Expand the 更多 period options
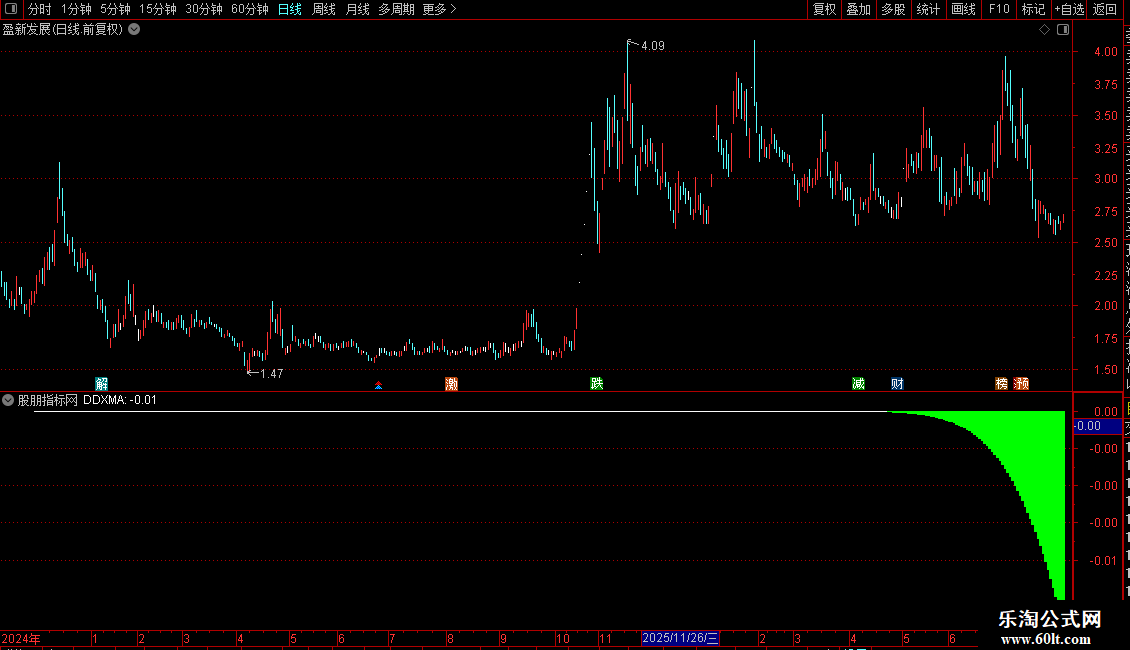Image resolution: width=1130 pixels, height=650 pixels. pos(439,9)
